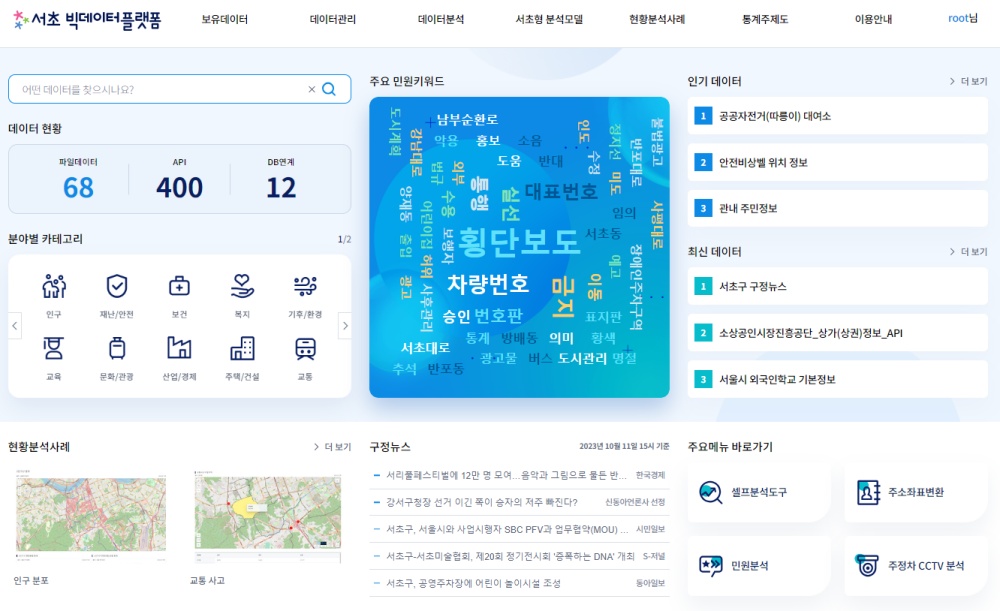1000x611 pixels.
Task: Open the 교통 bus category icon
Action: point(305,348)
